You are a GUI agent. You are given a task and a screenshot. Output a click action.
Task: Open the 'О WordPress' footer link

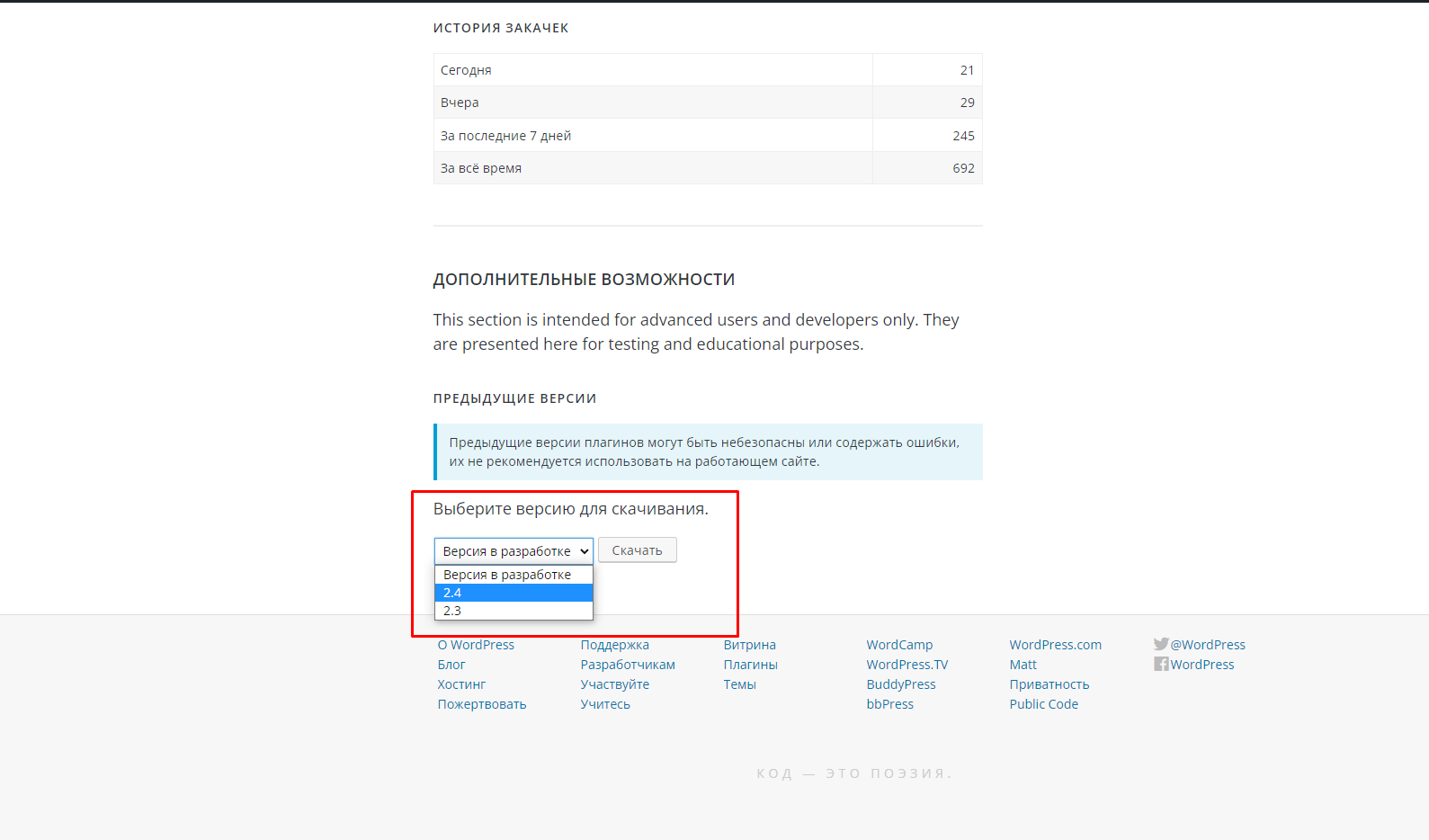pyautogui.click(x=476, y=645)
